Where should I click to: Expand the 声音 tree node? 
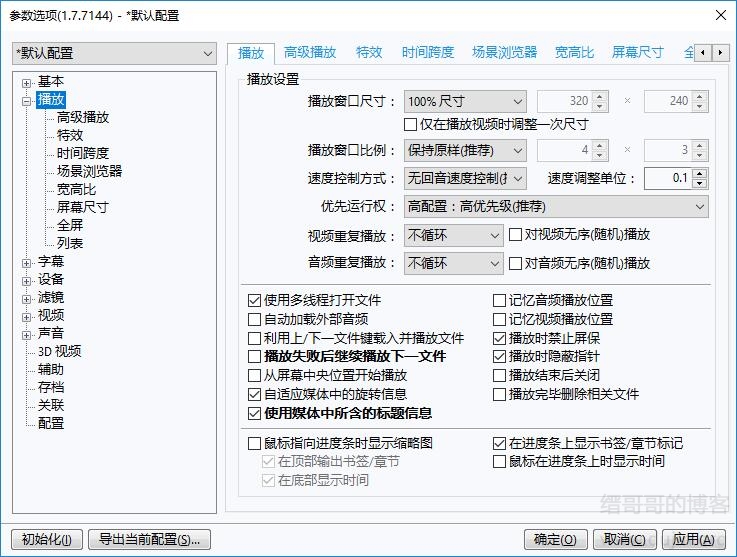click(x=26, y=335)
